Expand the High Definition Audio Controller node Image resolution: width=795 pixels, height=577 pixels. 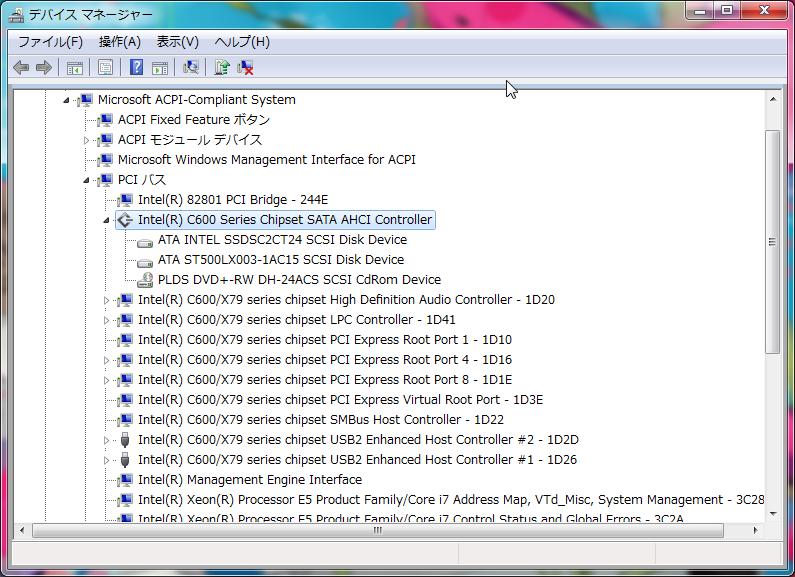[x=106, y=301]
